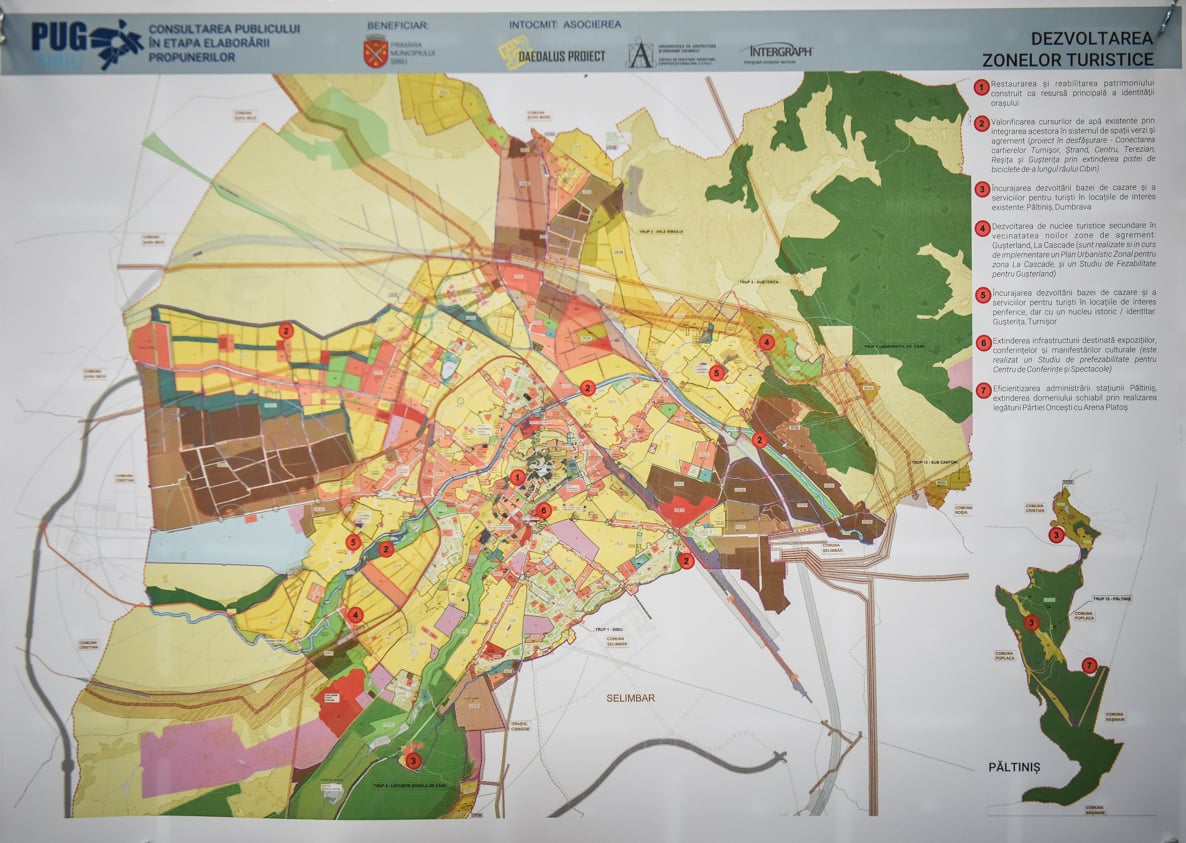This screenshot has width=1186, height=843.
Task: Click the 'SELIMBAR' map label
Action: (630, 698)
